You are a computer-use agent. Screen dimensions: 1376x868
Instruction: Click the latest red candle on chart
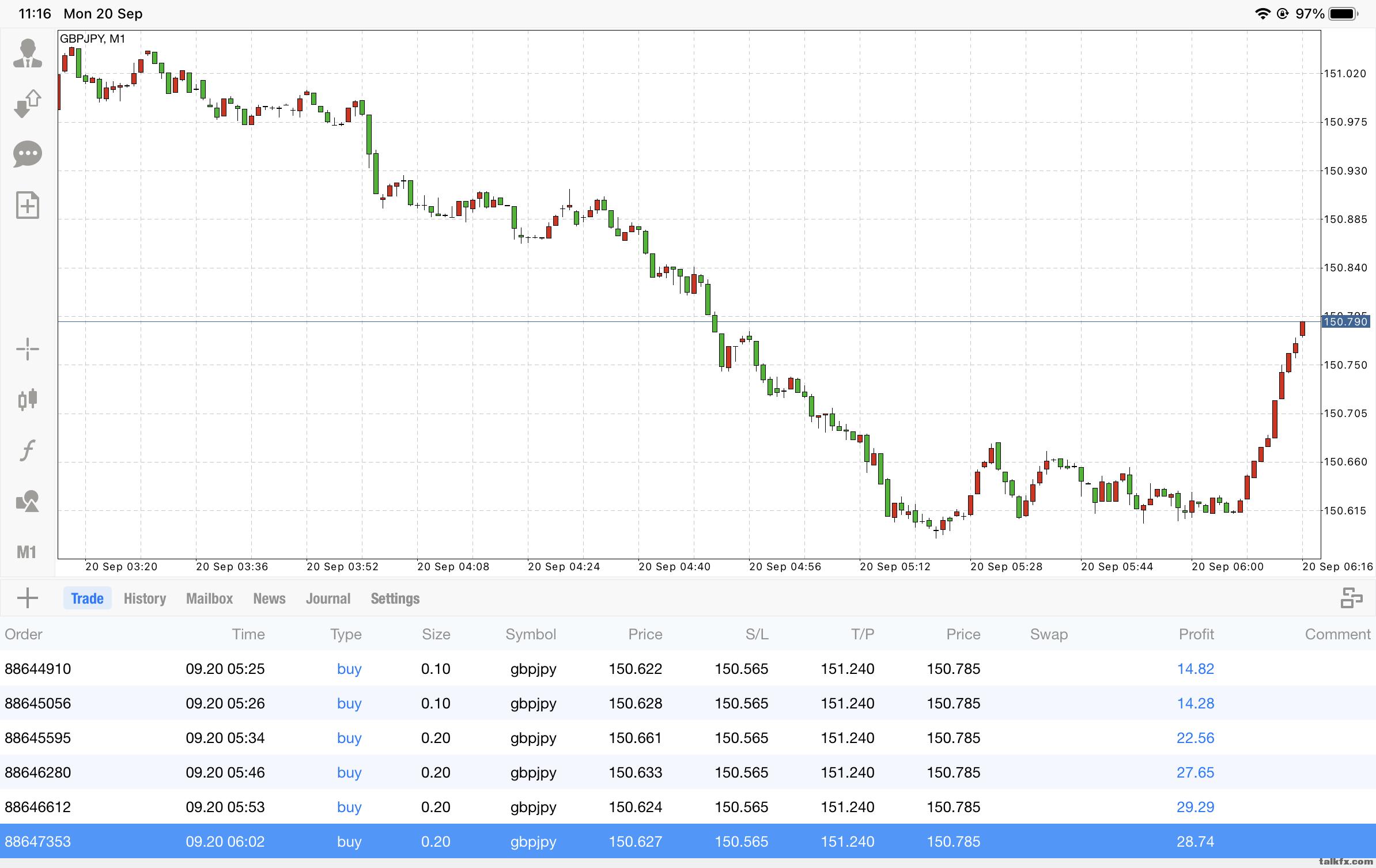click(1302, 329)
